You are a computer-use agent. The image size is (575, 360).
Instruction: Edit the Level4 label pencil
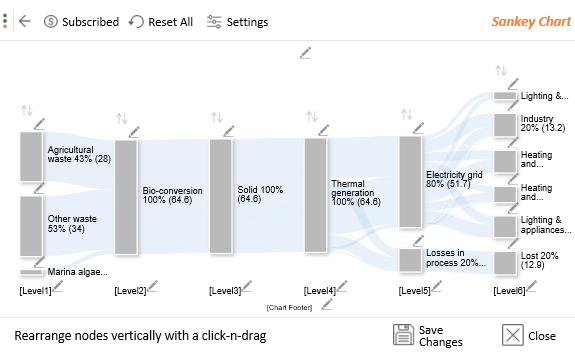(x=342, y=287)
